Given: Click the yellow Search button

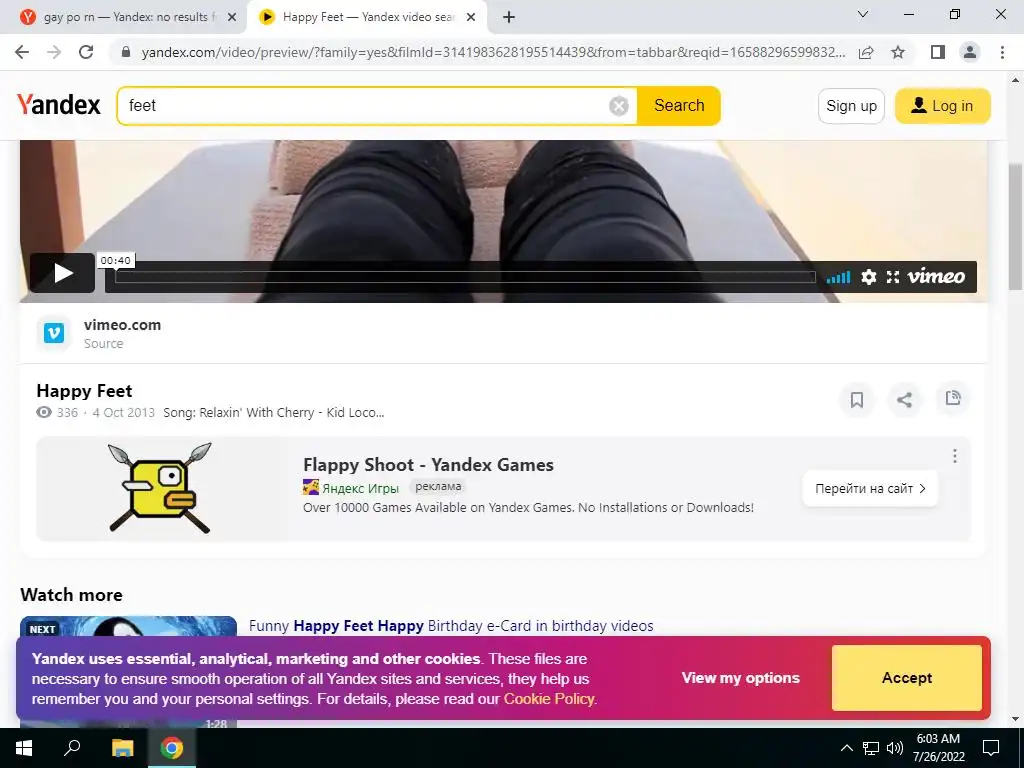Looking at the screenshot, I should [x=679, y=106].
